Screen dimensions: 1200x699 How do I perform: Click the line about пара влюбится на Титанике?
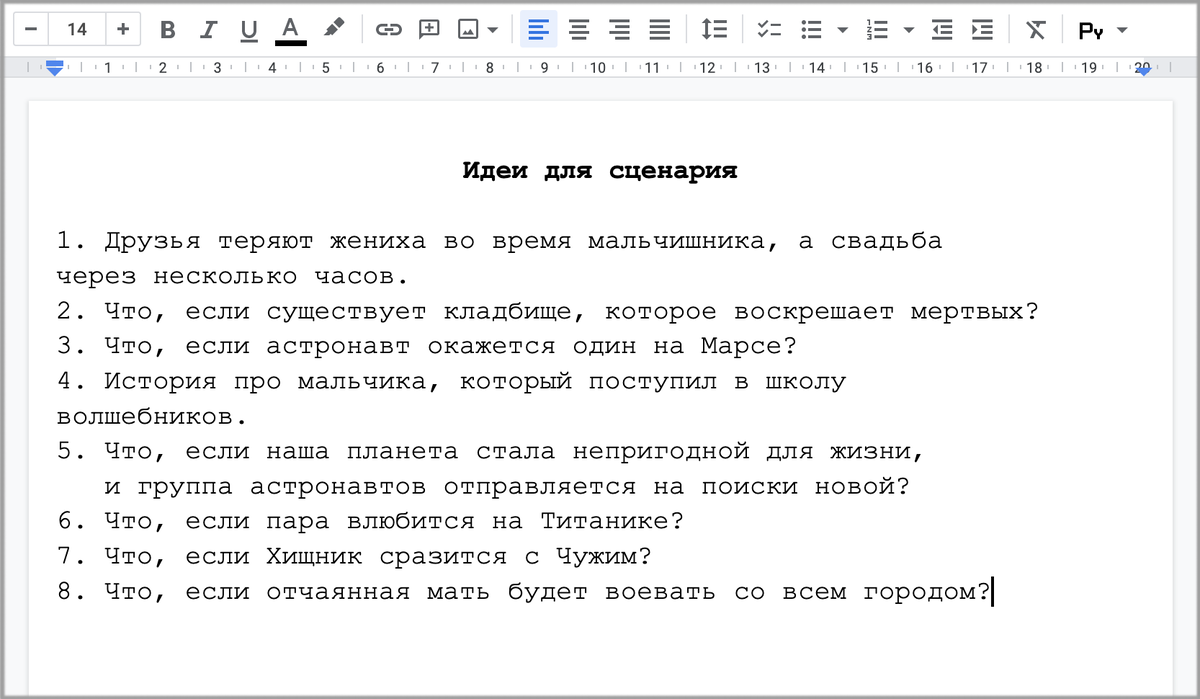tap(370, 522)
